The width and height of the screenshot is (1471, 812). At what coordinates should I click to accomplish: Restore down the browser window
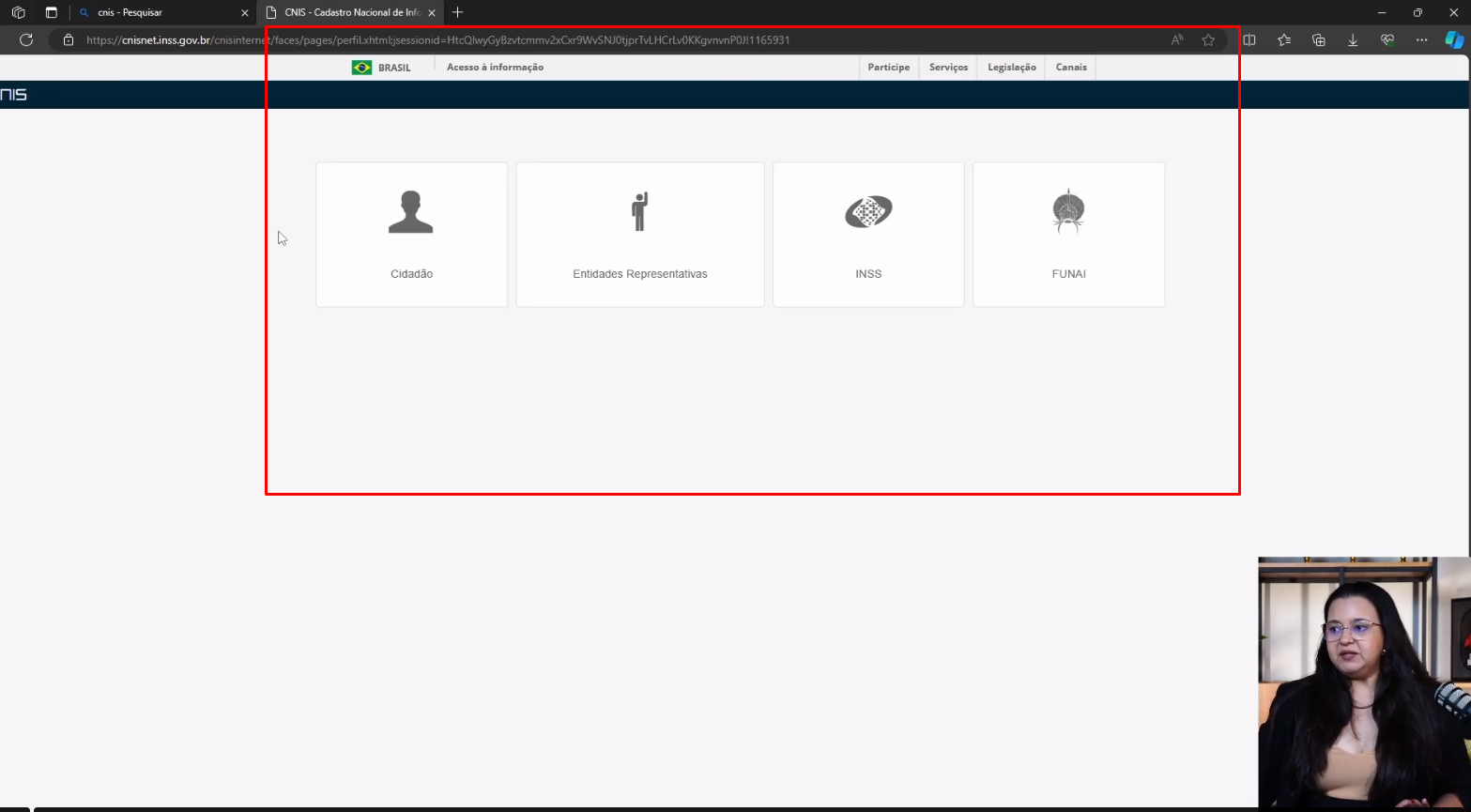pos(1417,12)
